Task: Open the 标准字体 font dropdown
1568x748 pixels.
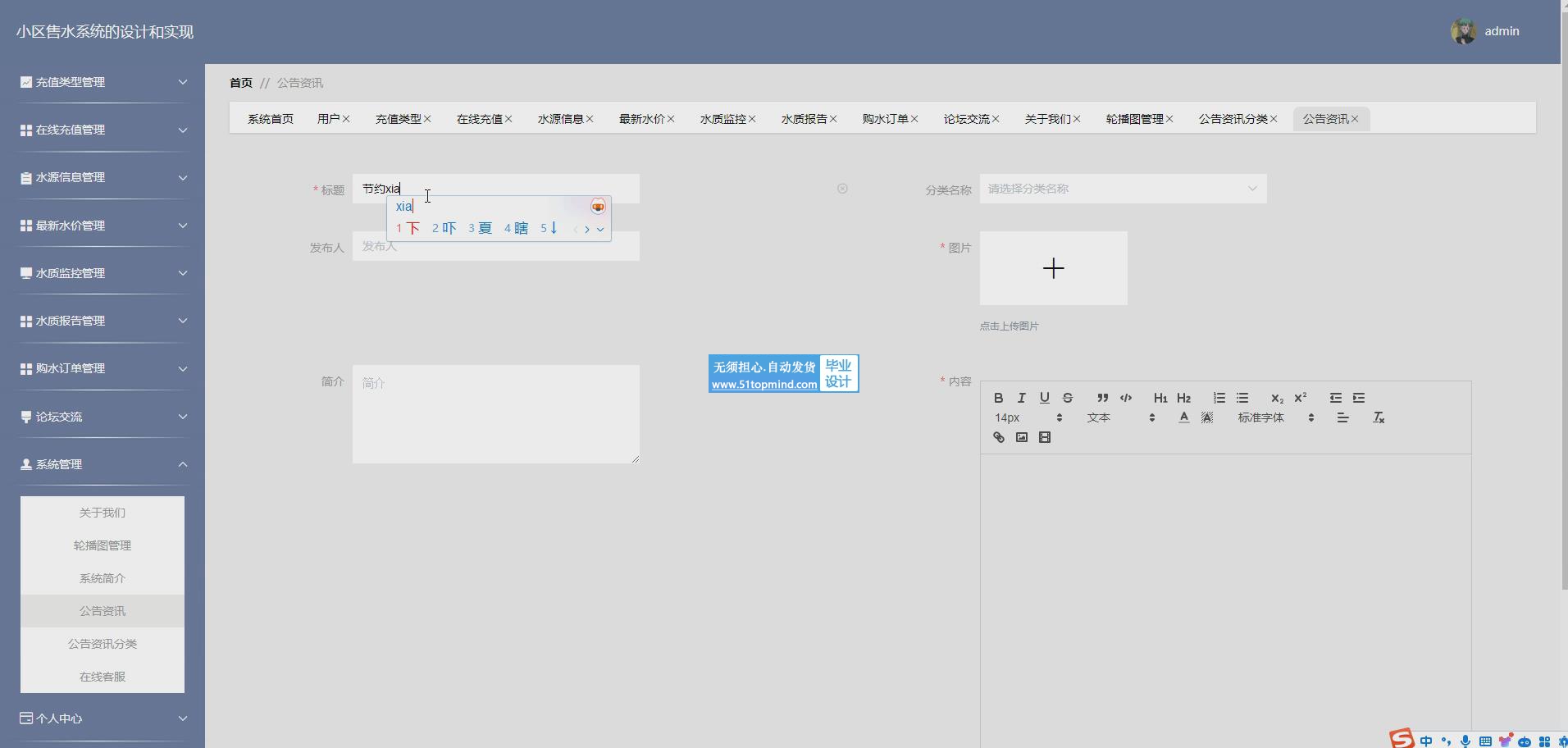Action: (x=1275, y=417)
